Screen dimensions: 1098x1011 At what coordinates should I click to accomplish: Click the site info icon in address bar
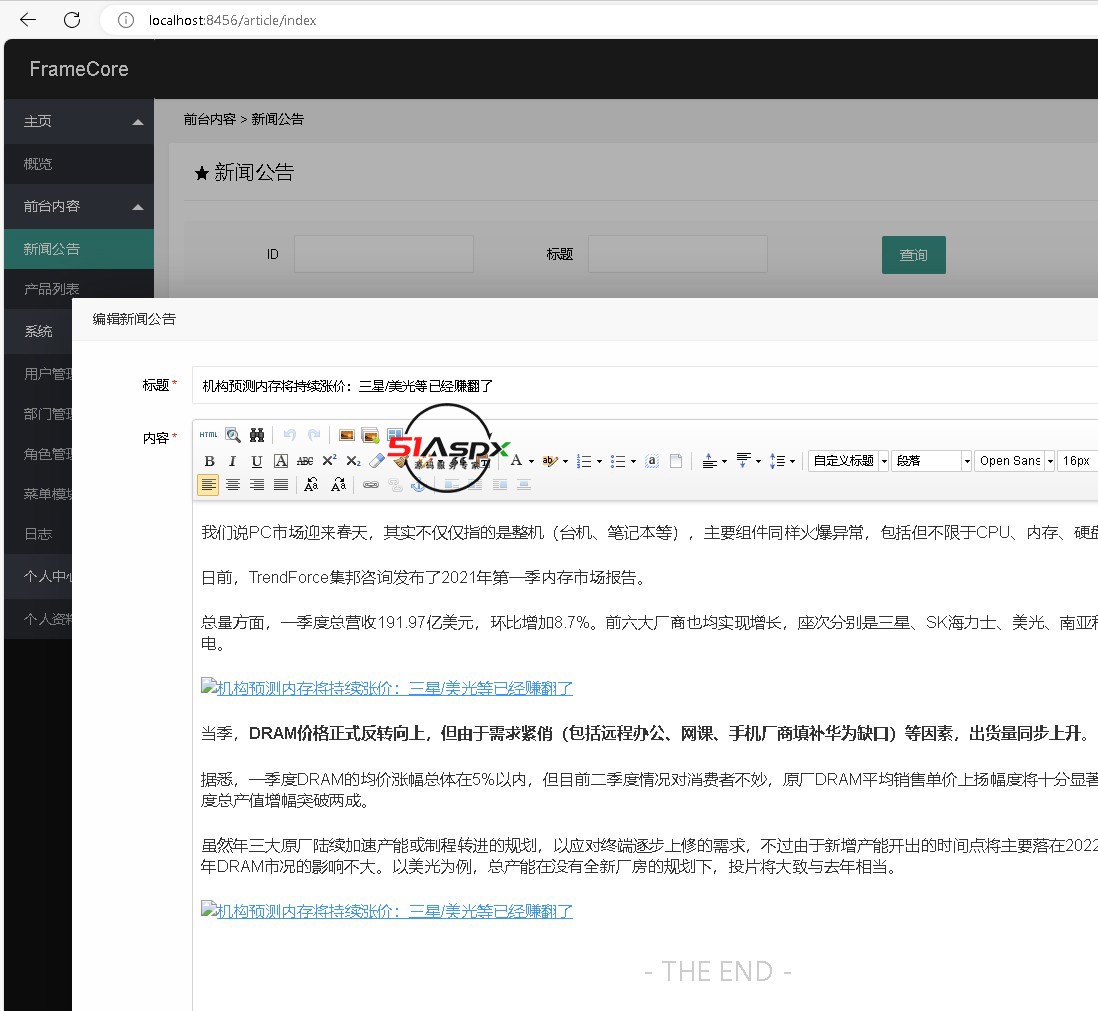126,20
